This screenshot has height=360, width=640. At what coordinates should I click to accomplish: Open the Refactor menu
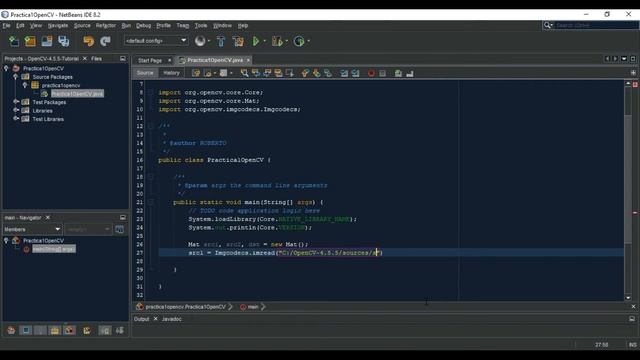[x=106, y=25]
